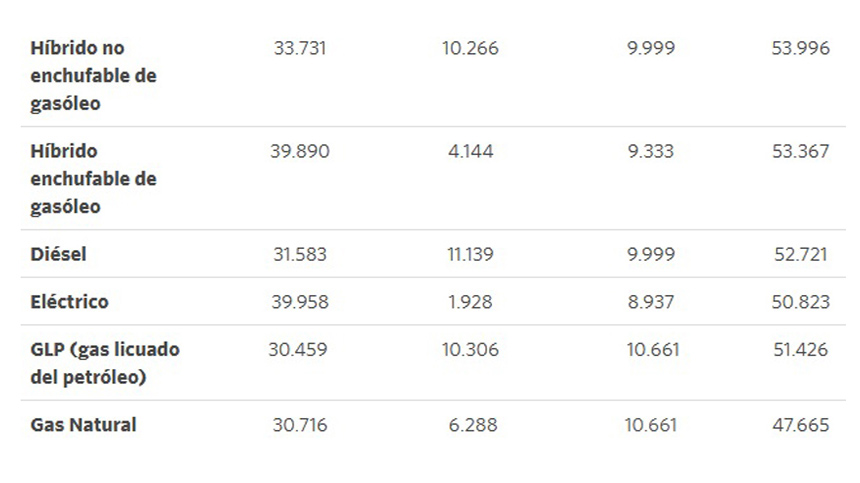Select the Gas Natural row label
This screenshot has height=483, width=860.
[x=83, y=425]
